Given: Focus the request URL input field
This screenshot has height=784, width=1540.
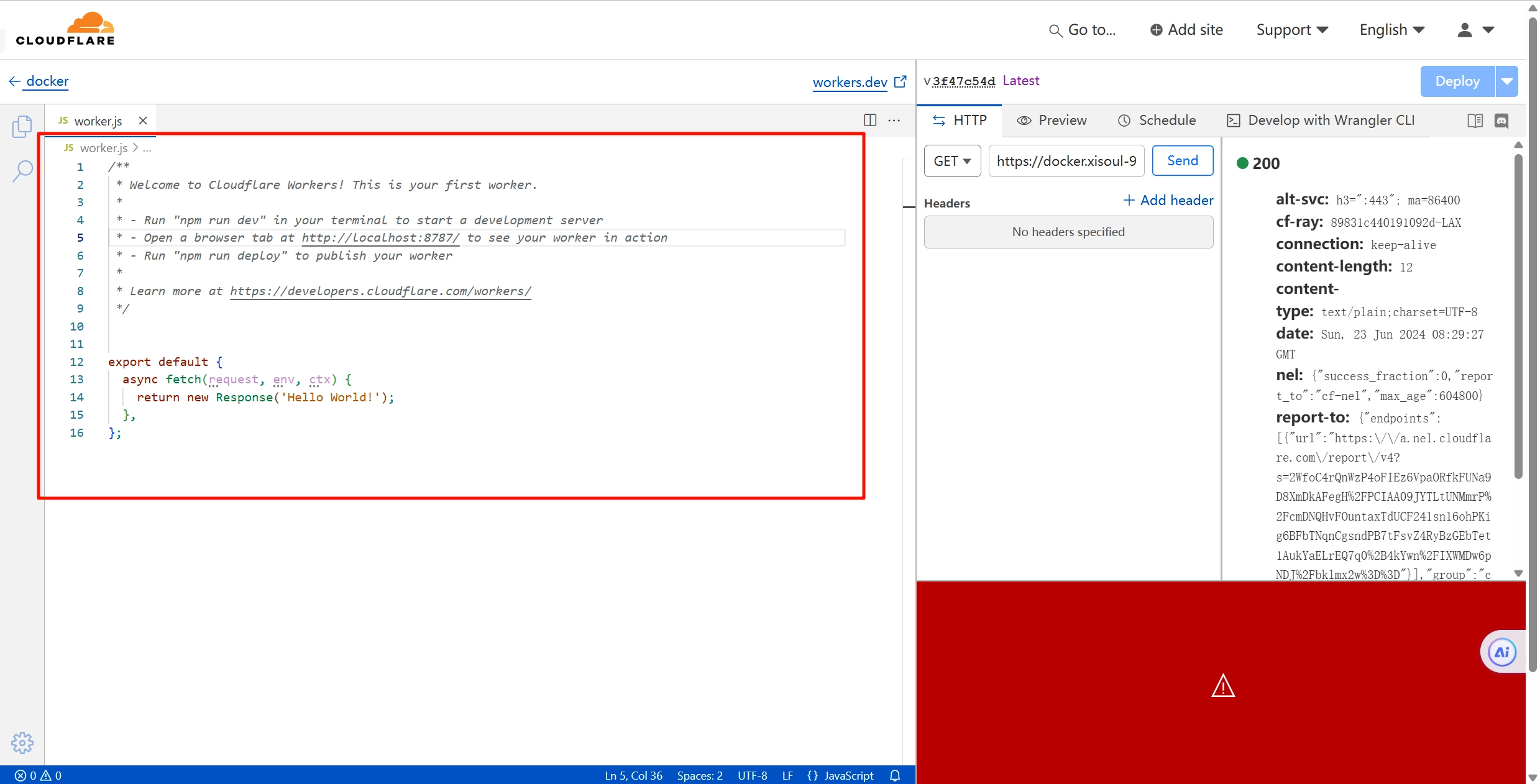Looking at the screenshot, I should tap(1066, 161).
